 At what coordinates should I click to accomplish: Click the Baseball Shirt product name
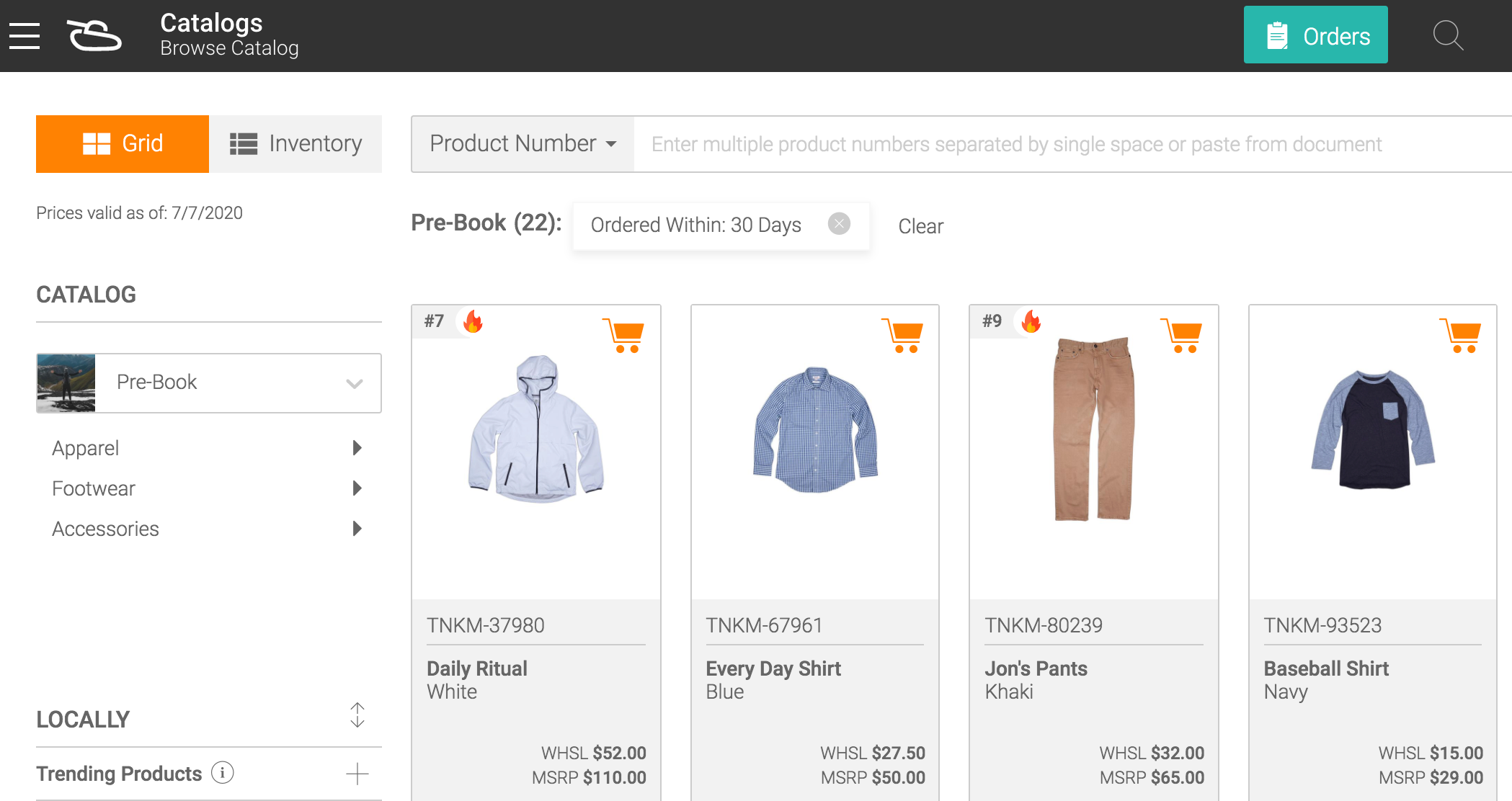1326,668
